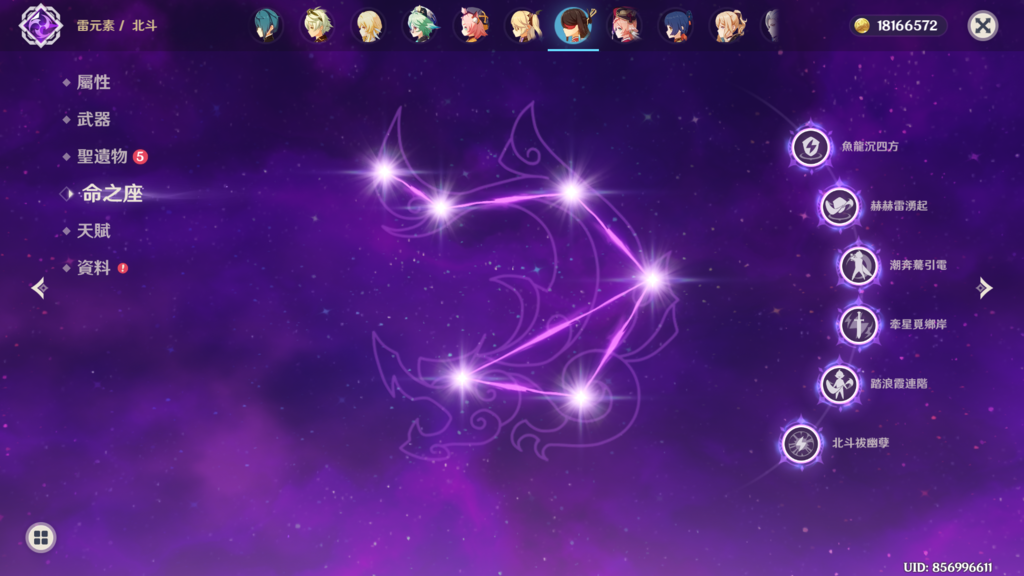Open the 魚龍沉四方 constellation shield icon
1024x576 pixels.
click(x=810, y=146)
